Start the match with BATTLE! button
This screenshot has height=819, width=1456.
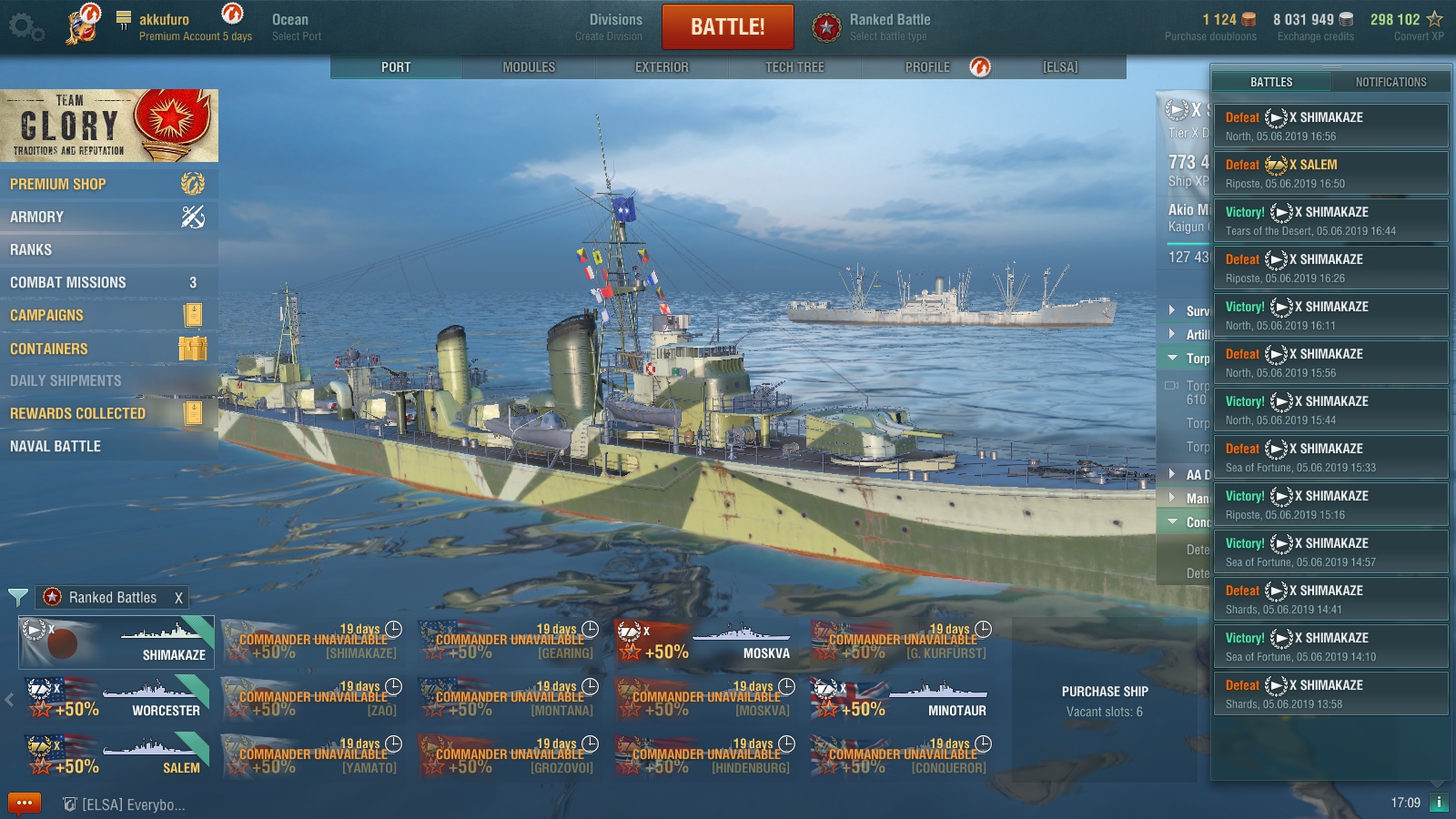[x=728, y=26]
